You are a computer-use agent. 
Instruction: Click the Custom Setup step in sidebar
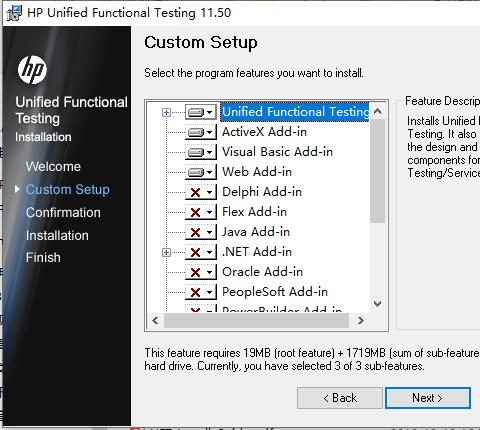pyautogui.click(x=68, y=190)
